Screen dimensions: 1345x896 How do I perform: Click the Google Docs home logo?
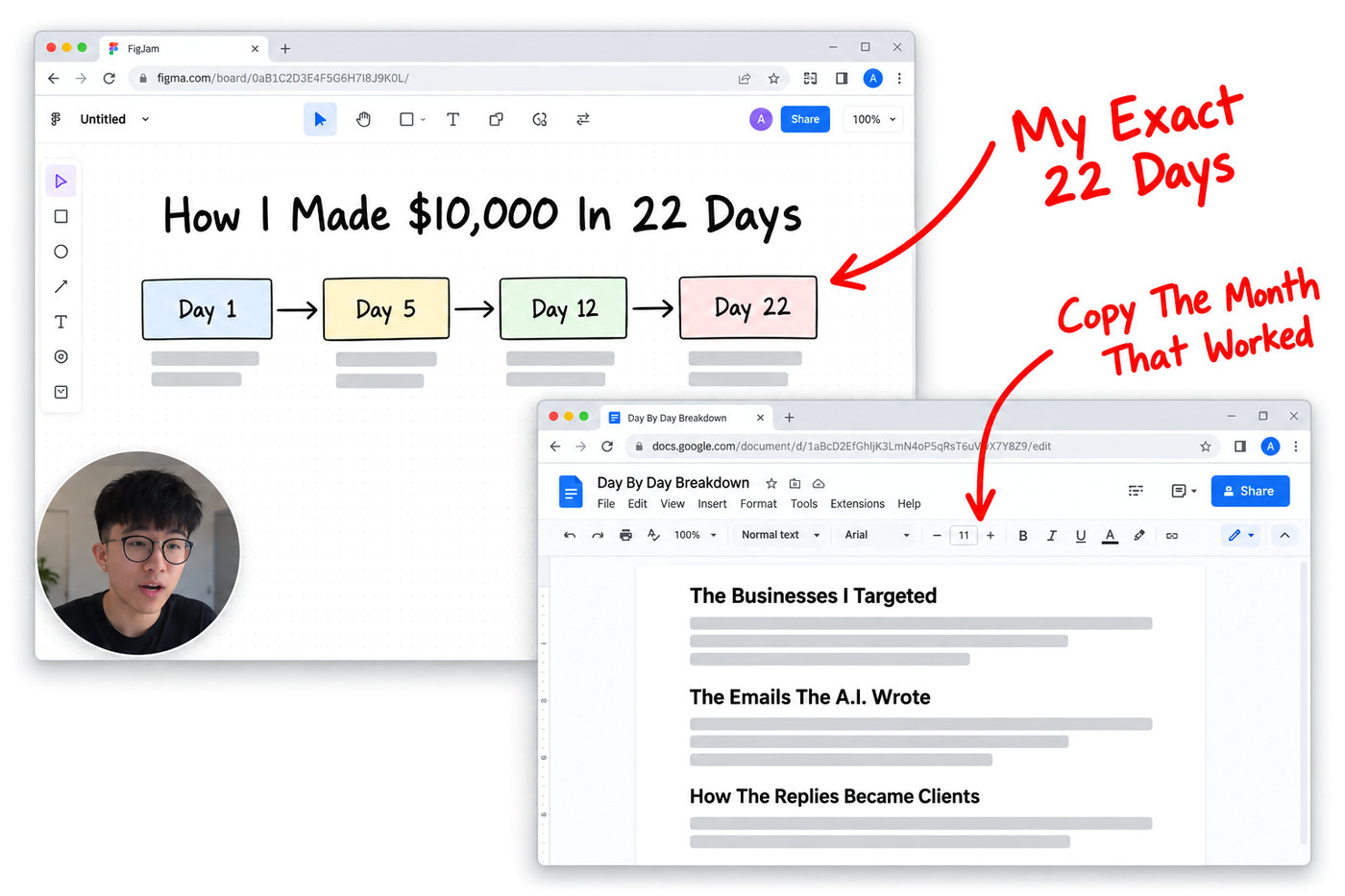571,492
